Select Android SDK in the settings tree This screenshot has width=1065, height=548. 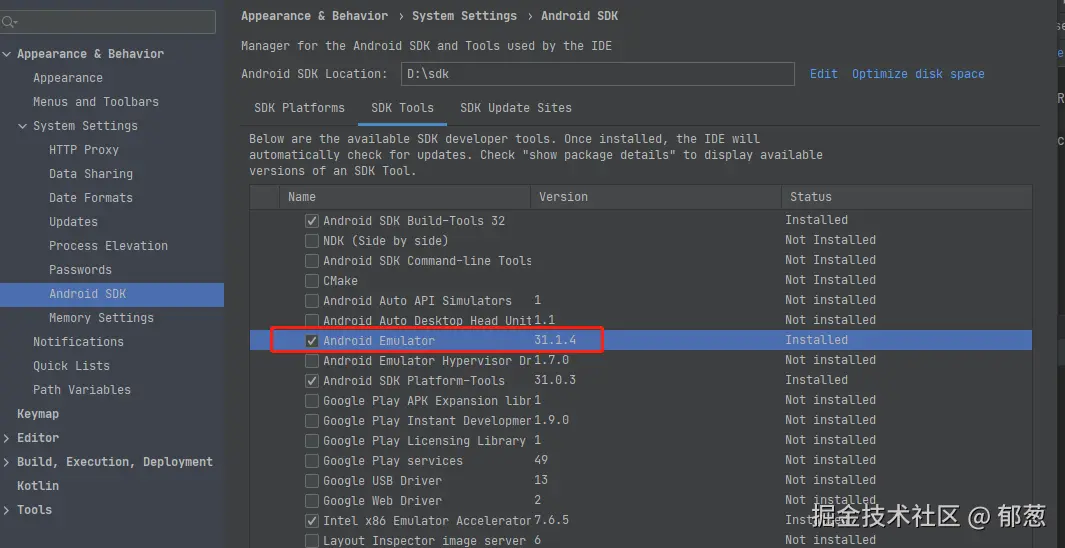111,294
